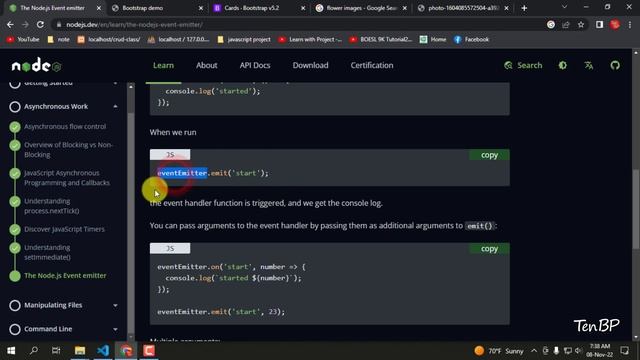Viewport: 640px width, 360px height.
Task: Open BOESL 9K Tutorial bookmark
Action: coord(381,39)
